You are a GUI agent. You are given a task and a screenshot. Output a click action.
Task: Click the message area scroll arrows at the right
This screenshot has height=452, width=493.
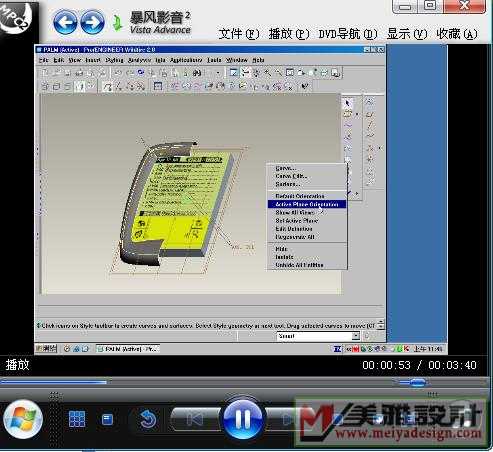click(x=381, y=324)
